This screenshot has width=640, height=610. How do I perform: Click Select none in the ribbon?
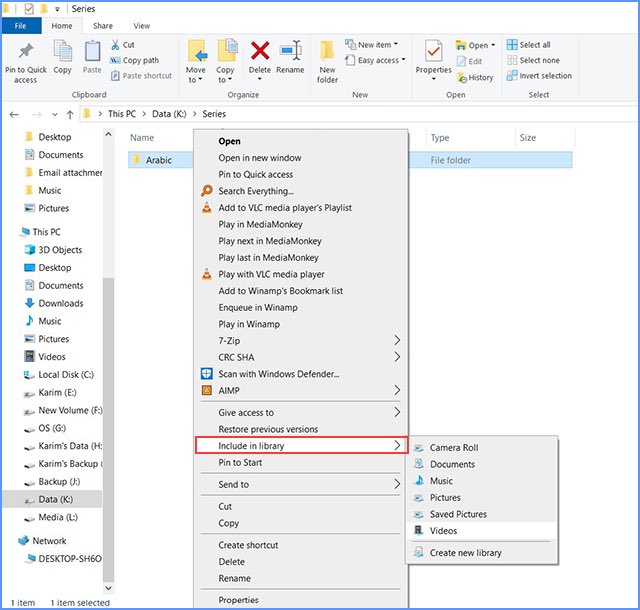(x=533, y=60)
